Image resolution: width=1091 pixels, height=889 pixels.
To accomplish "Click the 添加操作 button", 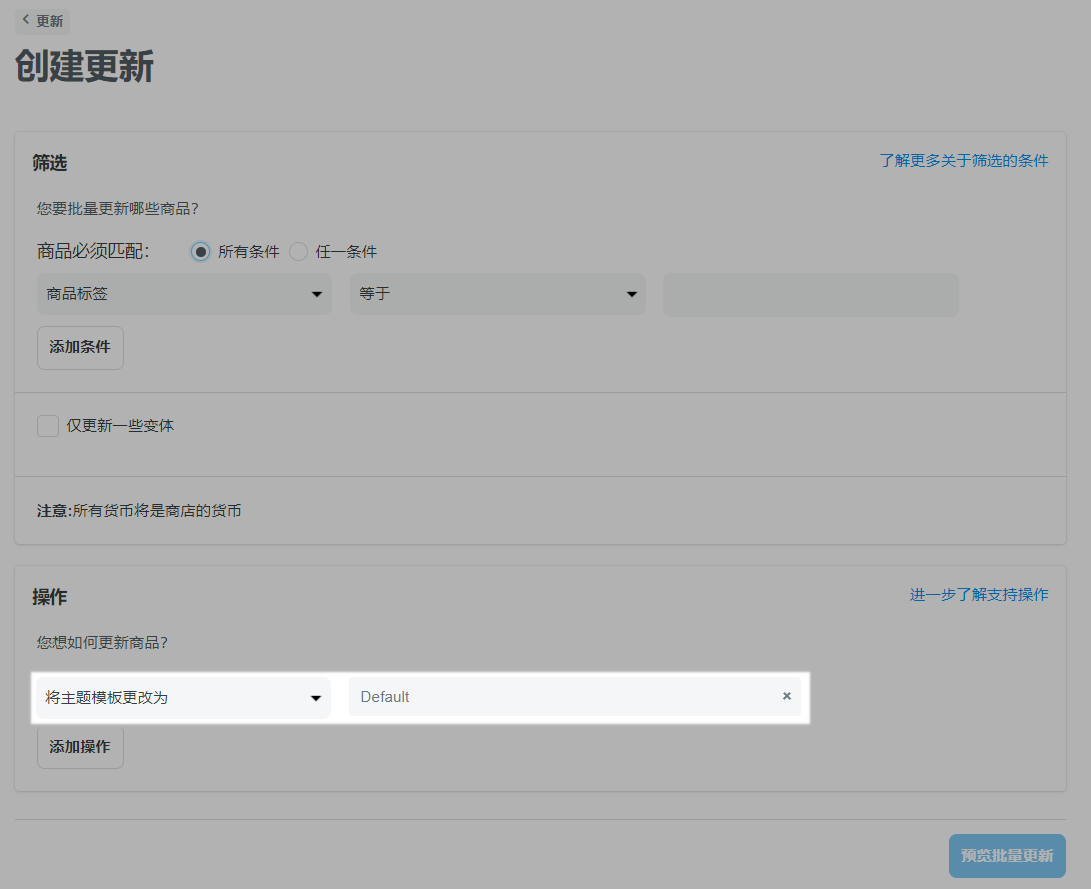I will pos(80,747).
